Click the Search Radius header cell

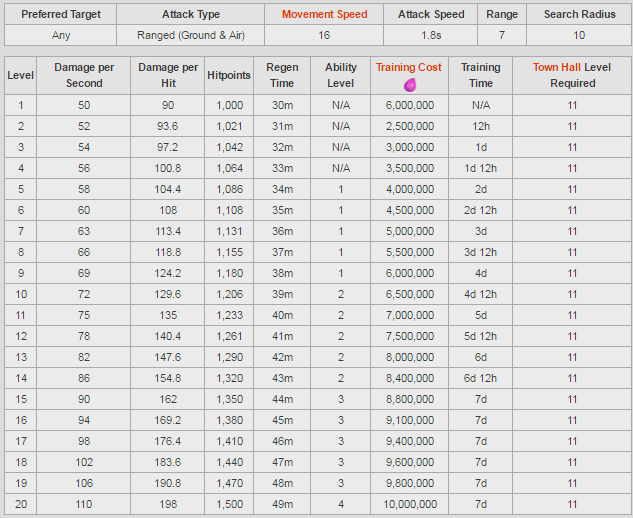[579, 15]
